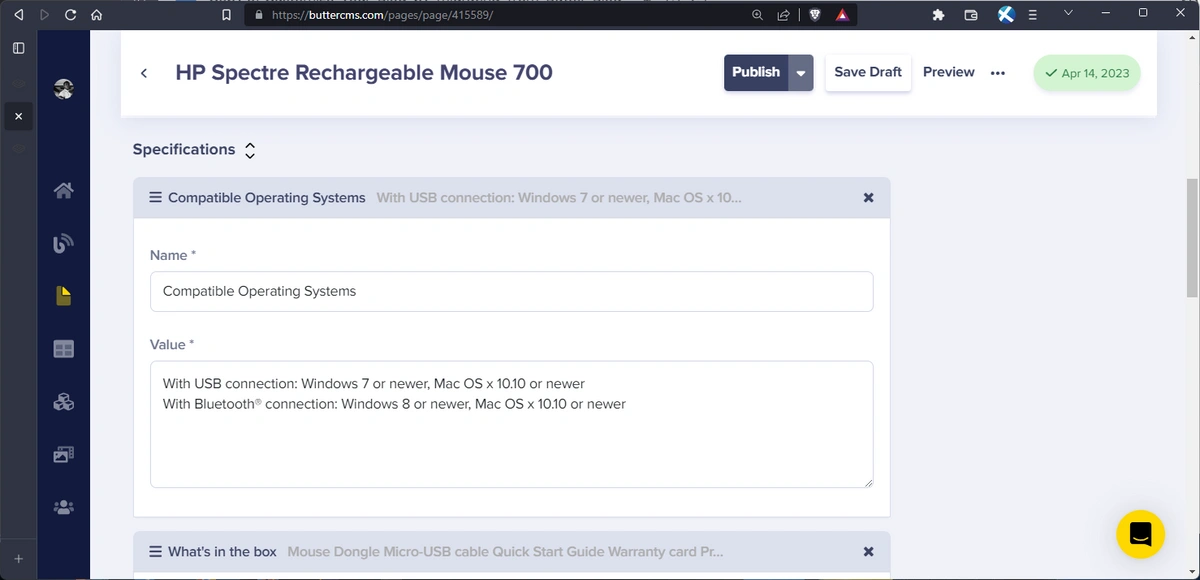Image resolution: width=1200 pixels, height=580 pixels.
Task: Open the Brave Shields icon
Action: coord(815,15)
